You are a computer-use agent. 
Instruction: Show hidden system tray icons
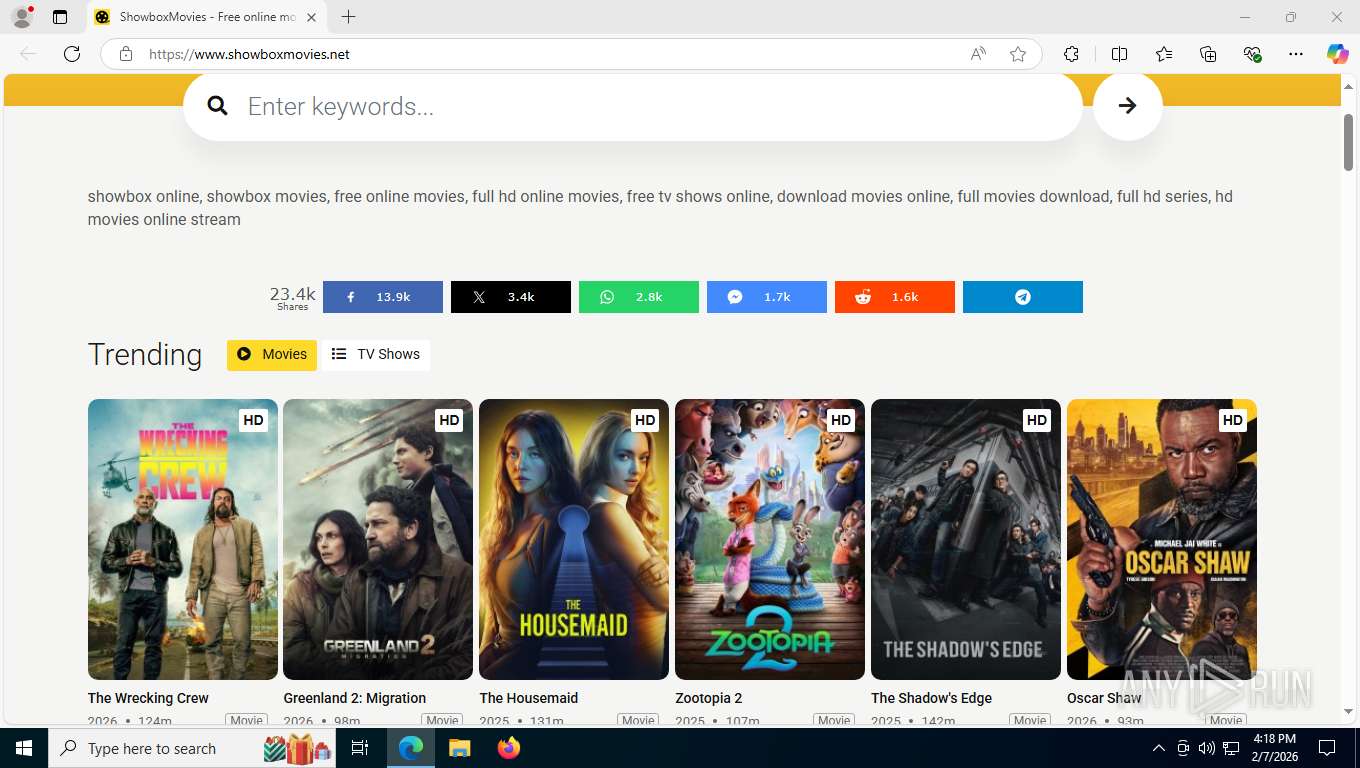click(x=1158, y=748)
